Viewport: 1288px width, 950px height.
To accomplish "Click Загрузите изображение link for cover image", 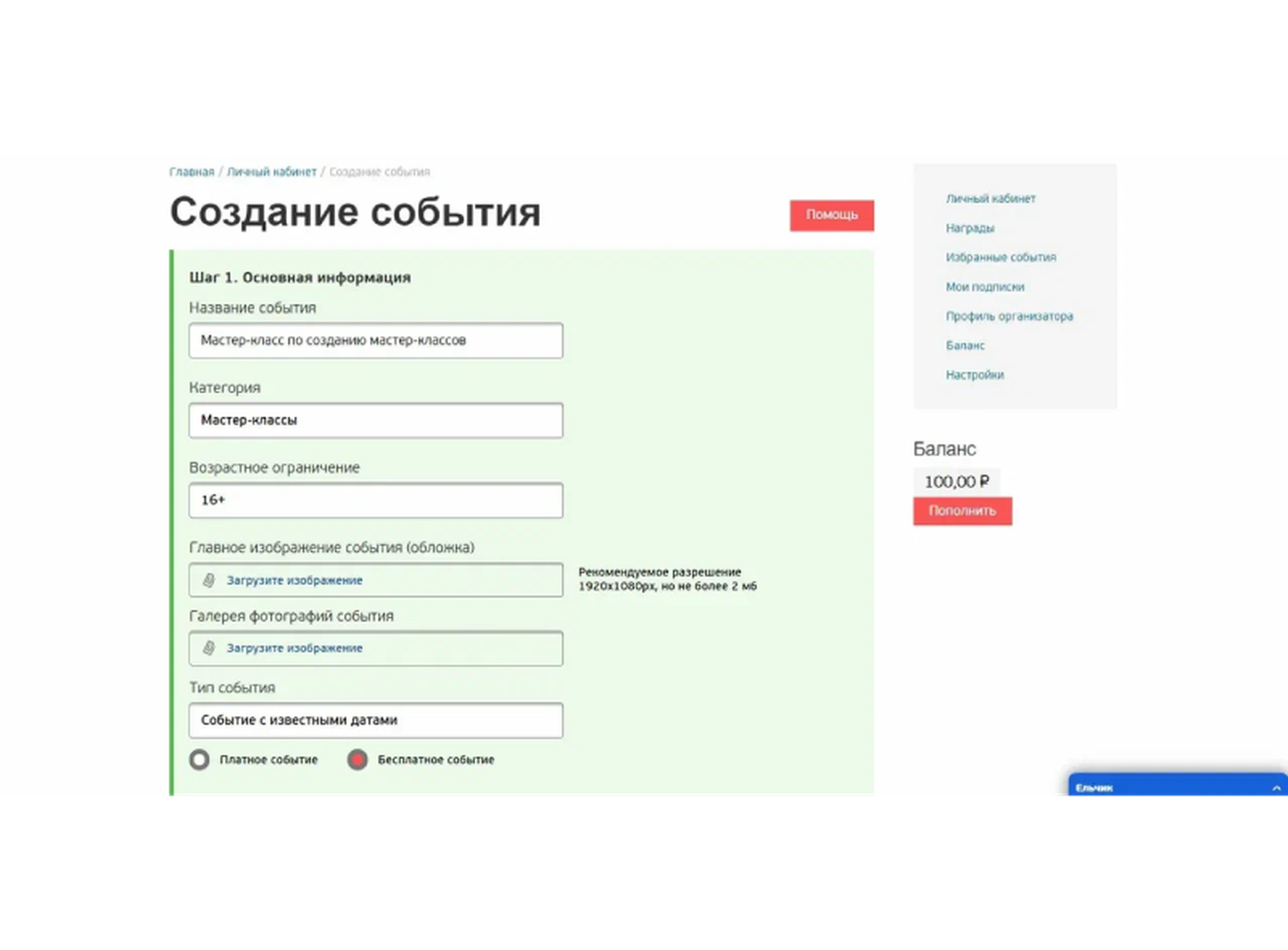I will point(294,580).
